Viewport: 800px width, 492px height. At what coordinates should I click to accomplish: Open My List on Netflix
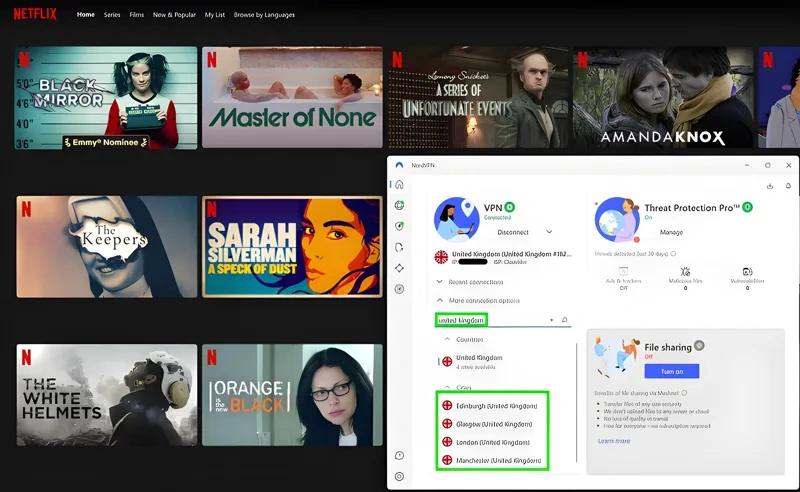click(214, 15)
